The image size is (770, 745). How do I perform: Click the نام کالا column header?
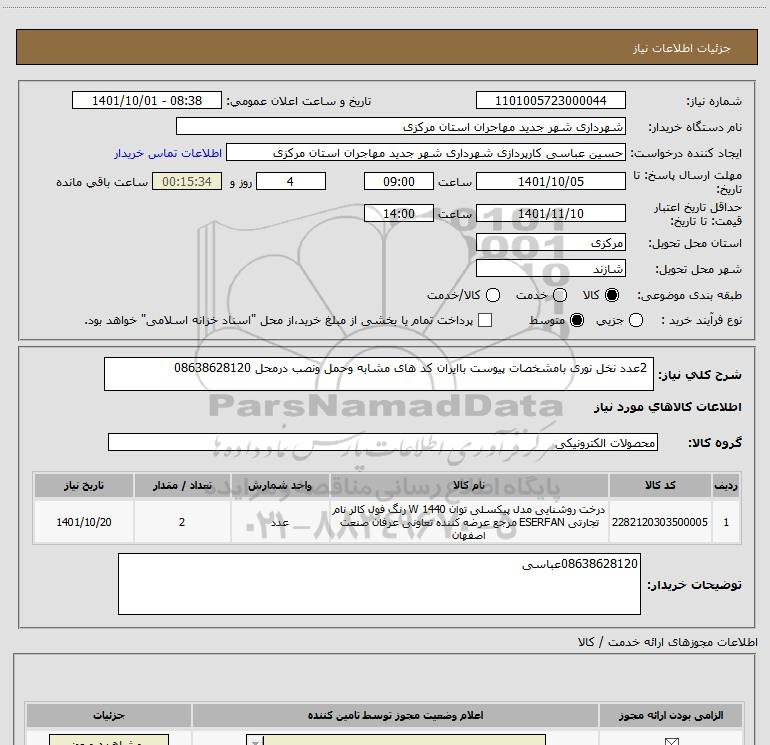(468, 485)
